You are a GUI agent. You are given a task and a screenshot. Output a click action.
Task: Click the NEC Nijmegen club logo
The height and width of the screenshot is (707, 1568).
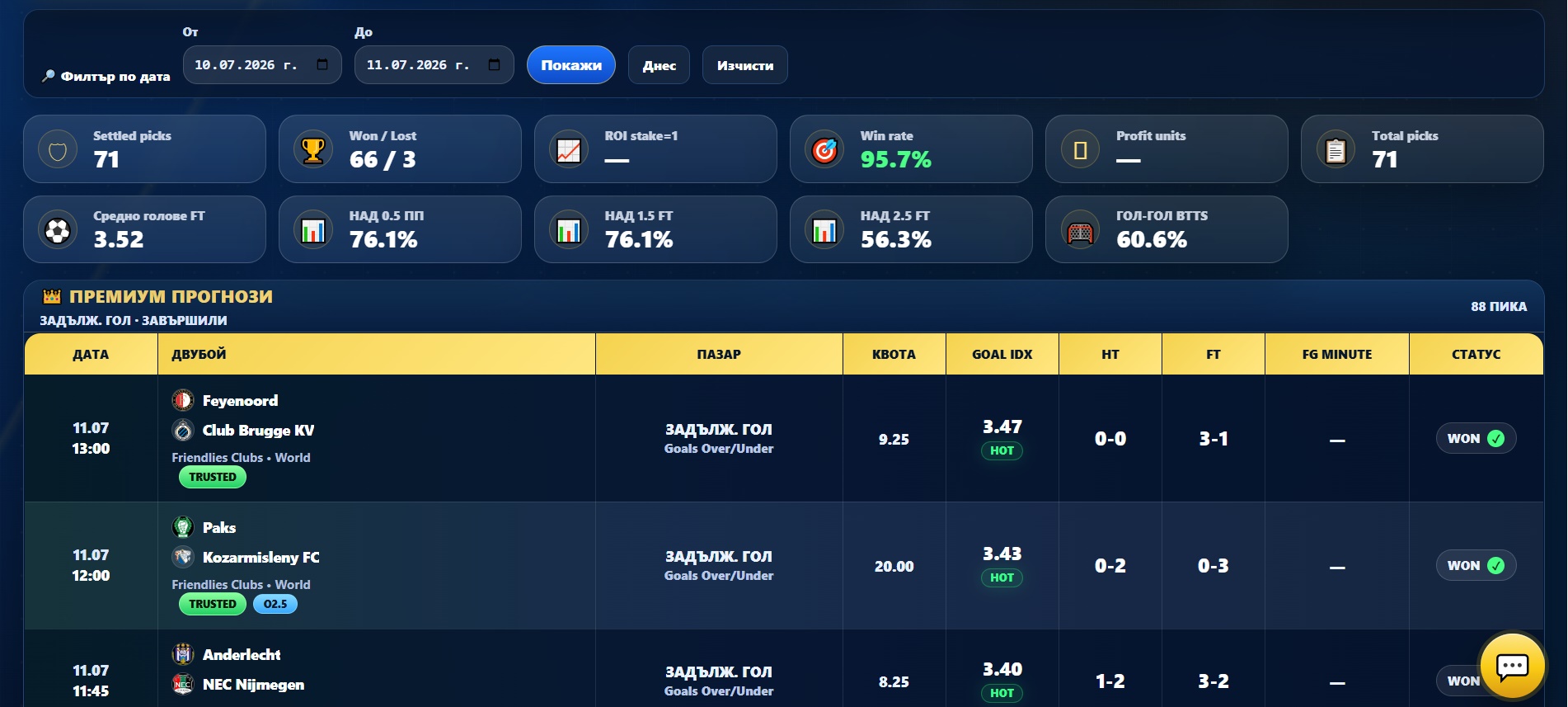[183, 685]
